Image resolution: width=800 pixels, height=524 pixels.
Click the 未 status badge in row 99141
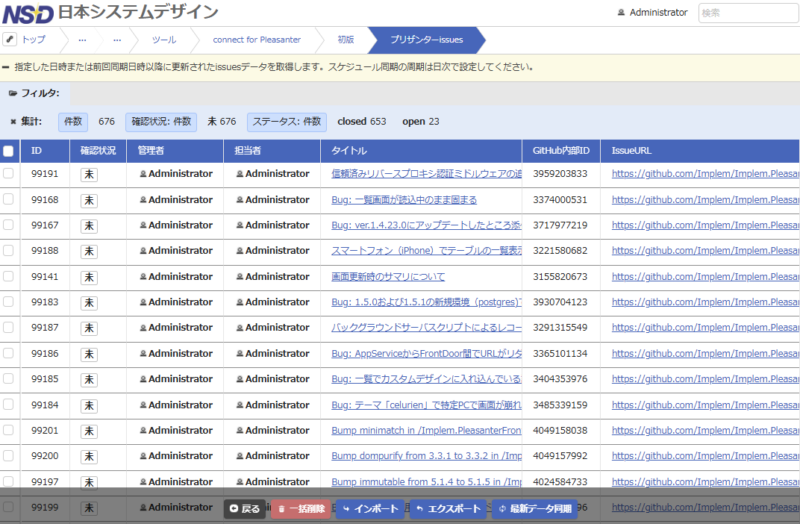coord(89,277)
